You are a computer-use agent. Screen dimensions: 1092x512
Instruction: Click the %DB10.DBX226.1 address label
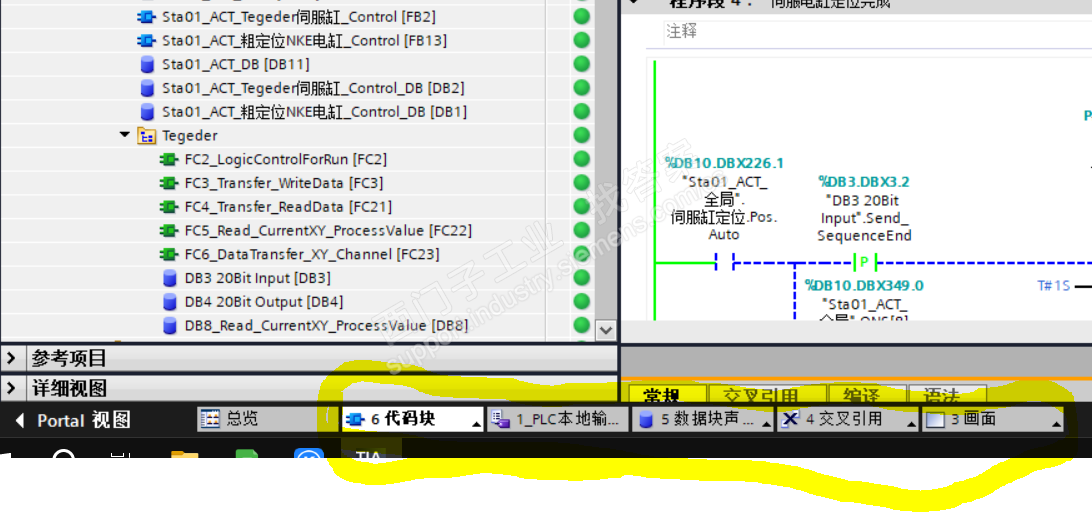(x=724, y=164)
